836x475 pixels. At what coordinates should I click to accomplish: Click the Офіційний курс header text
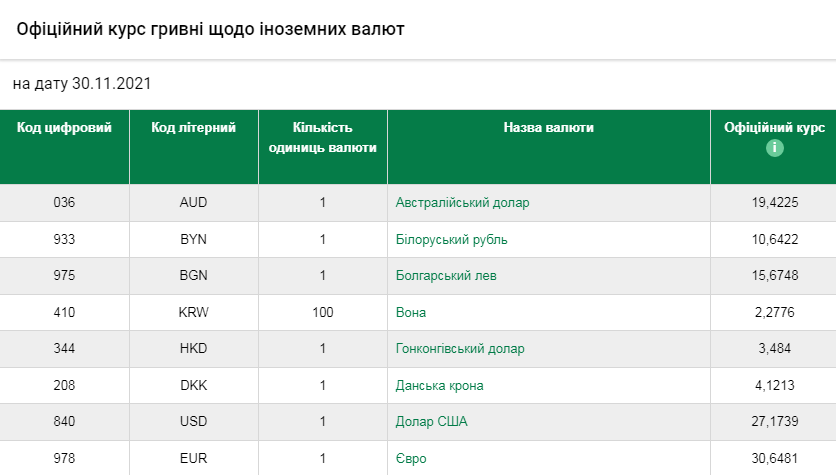(774, 128)
